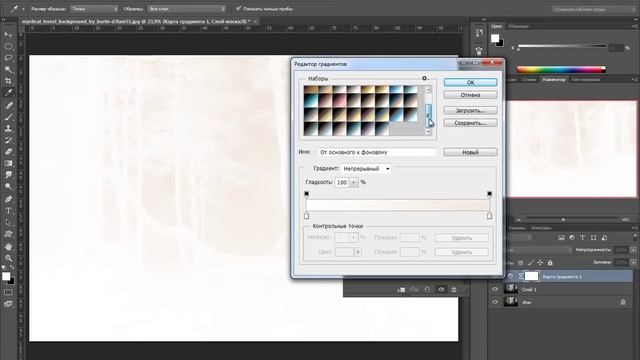The image size is (640, 360).
Task: Select the Magic Wand tool
Action: [x=8, y=69]
